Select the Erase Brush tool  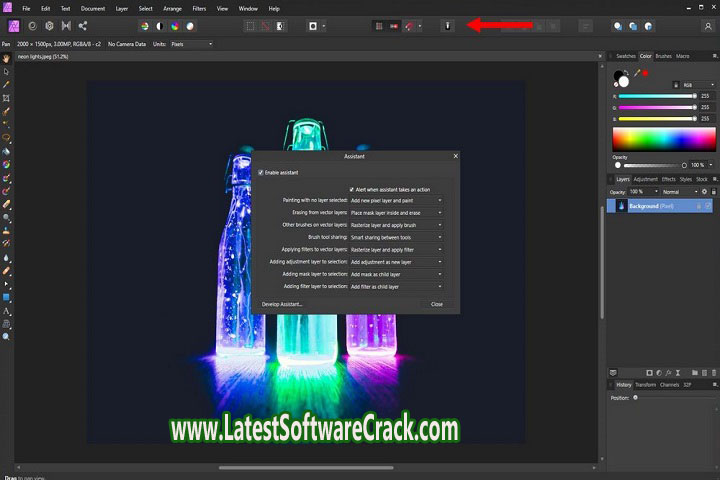click(6, 204)
